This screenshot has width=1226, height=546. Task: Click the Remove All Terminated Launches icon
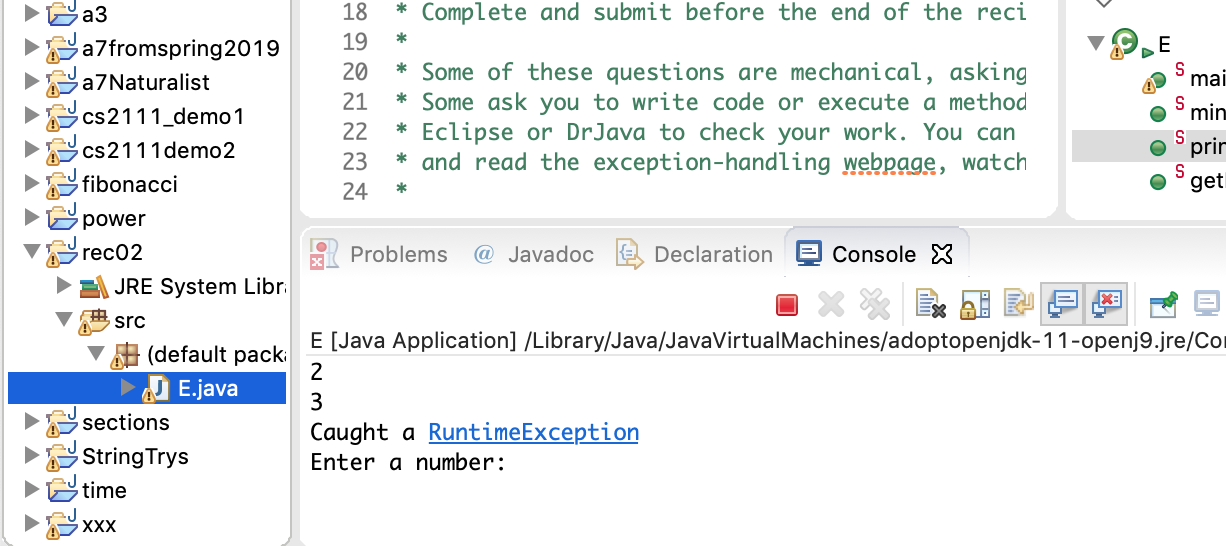(874, 304)
